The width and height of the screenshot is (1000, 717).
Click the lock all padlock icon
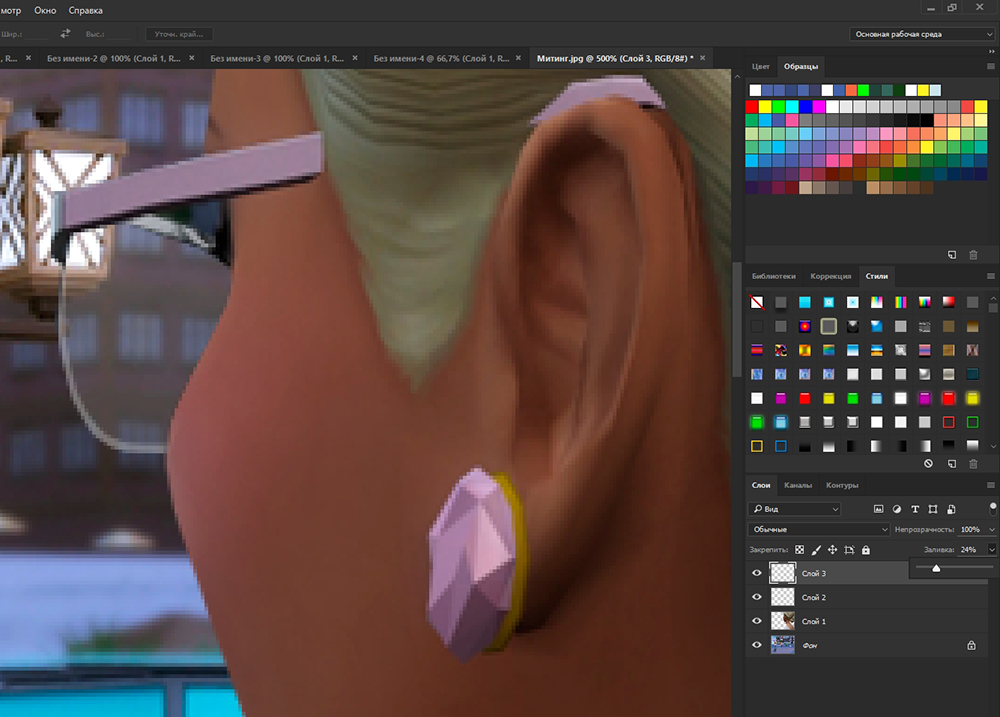pos(865,550)
